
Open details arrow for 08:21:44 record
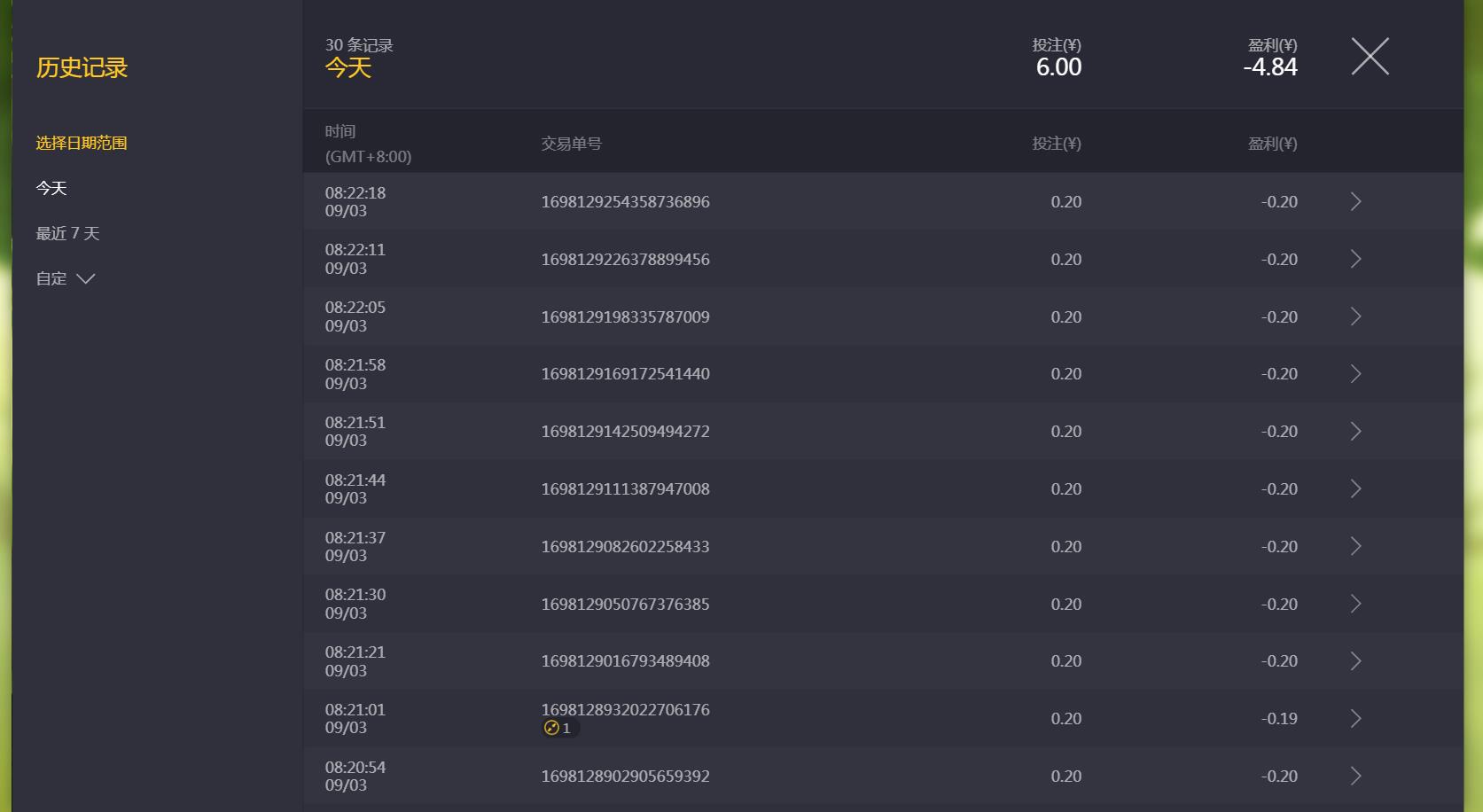click(1355, 488)
